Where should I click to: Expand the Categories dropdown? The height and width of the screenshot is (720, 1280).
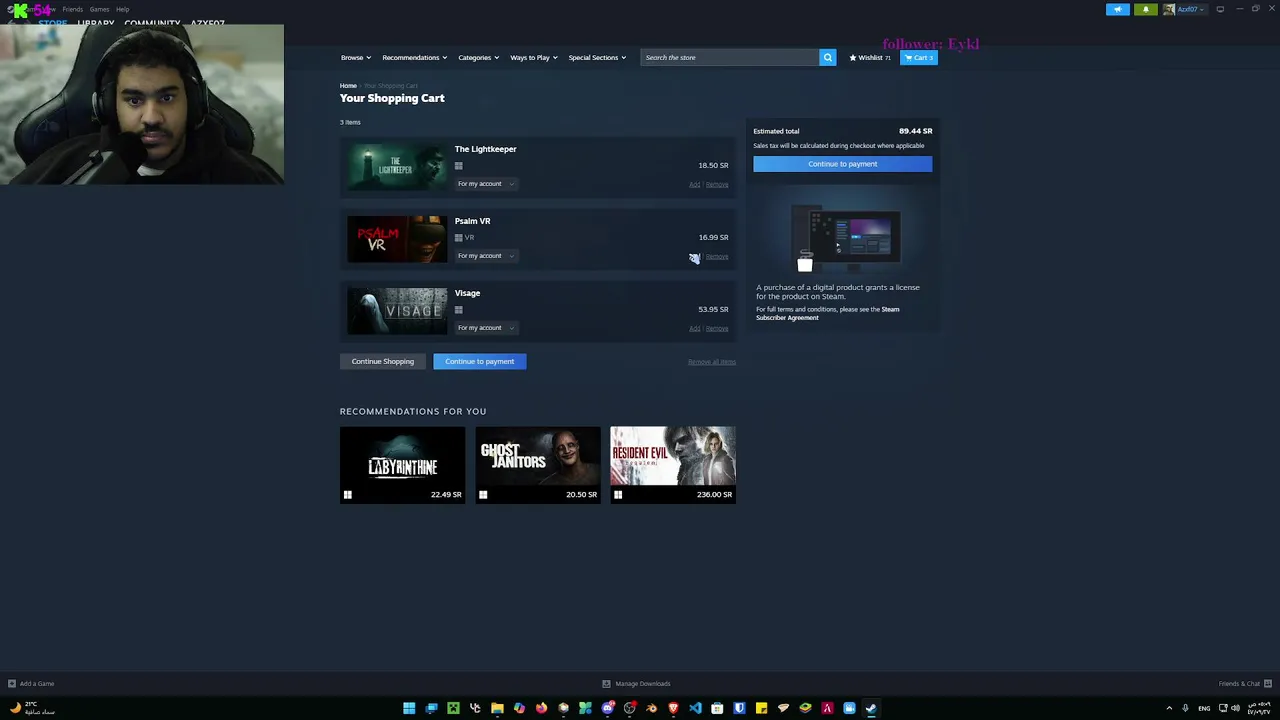tap(478, 57)
